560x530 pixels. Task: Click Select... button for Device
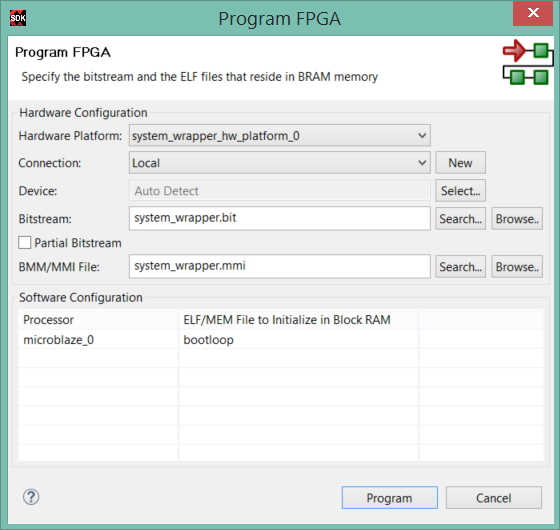coord(460,191)
